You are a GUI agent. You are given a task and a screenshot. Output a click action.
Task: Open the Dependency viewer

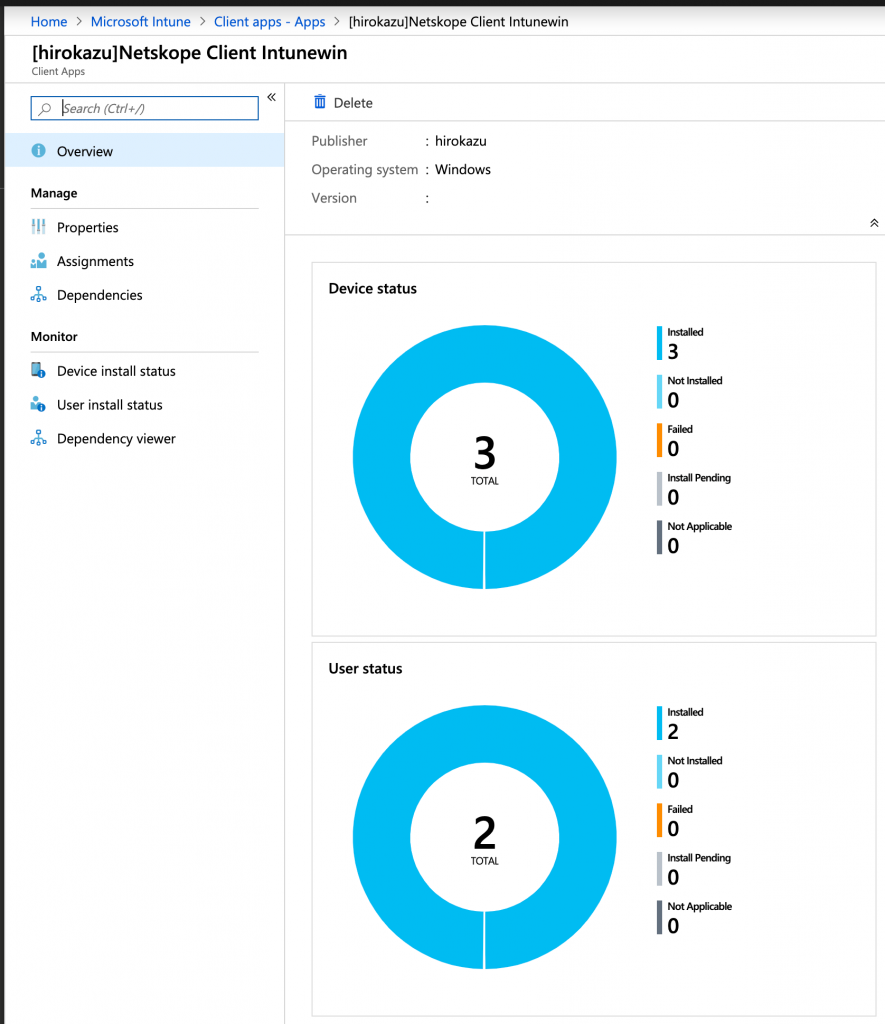coord(116,439)
